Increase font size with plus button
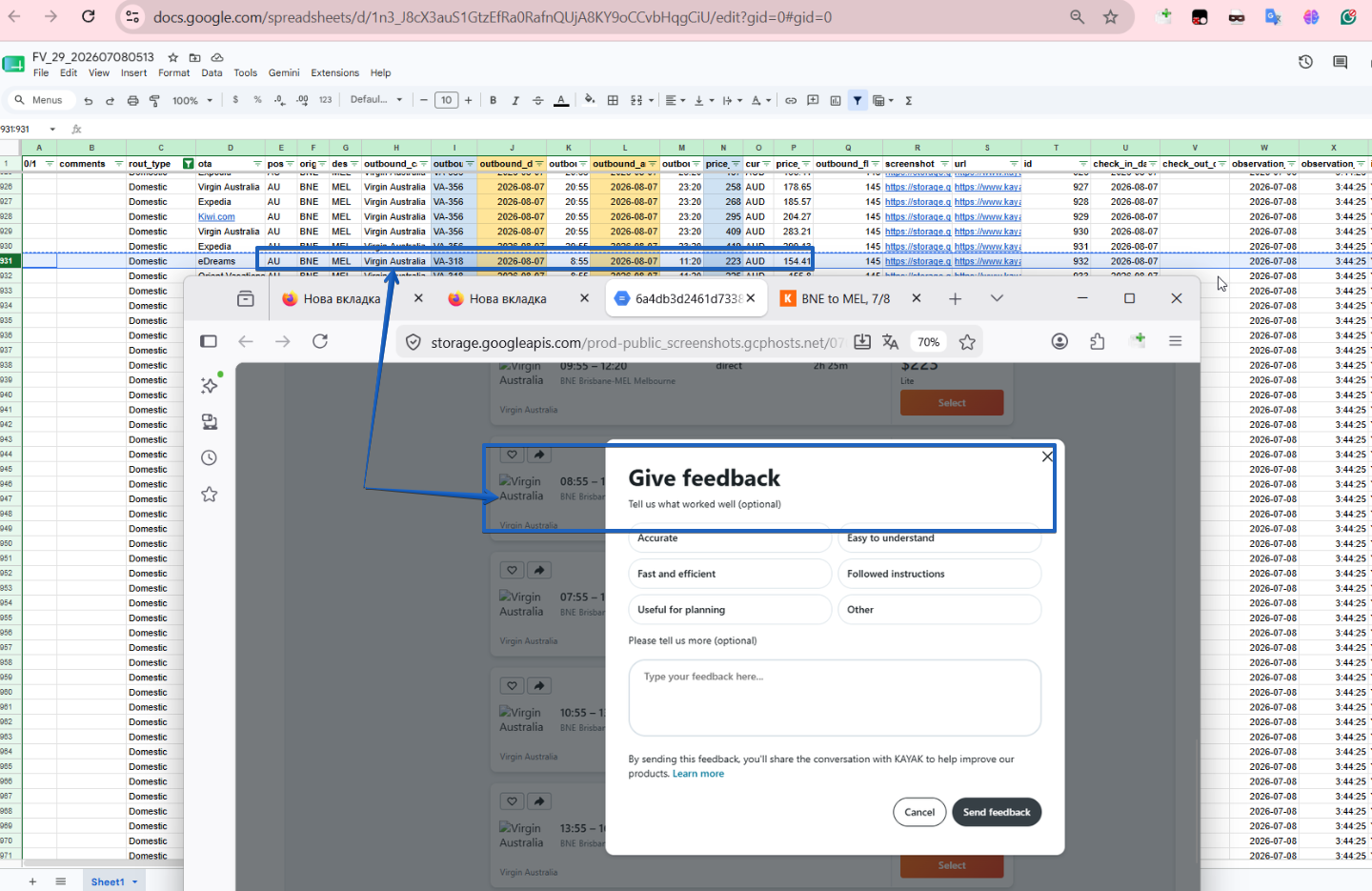Screen dimensions: 1372x891 [468, 100]
